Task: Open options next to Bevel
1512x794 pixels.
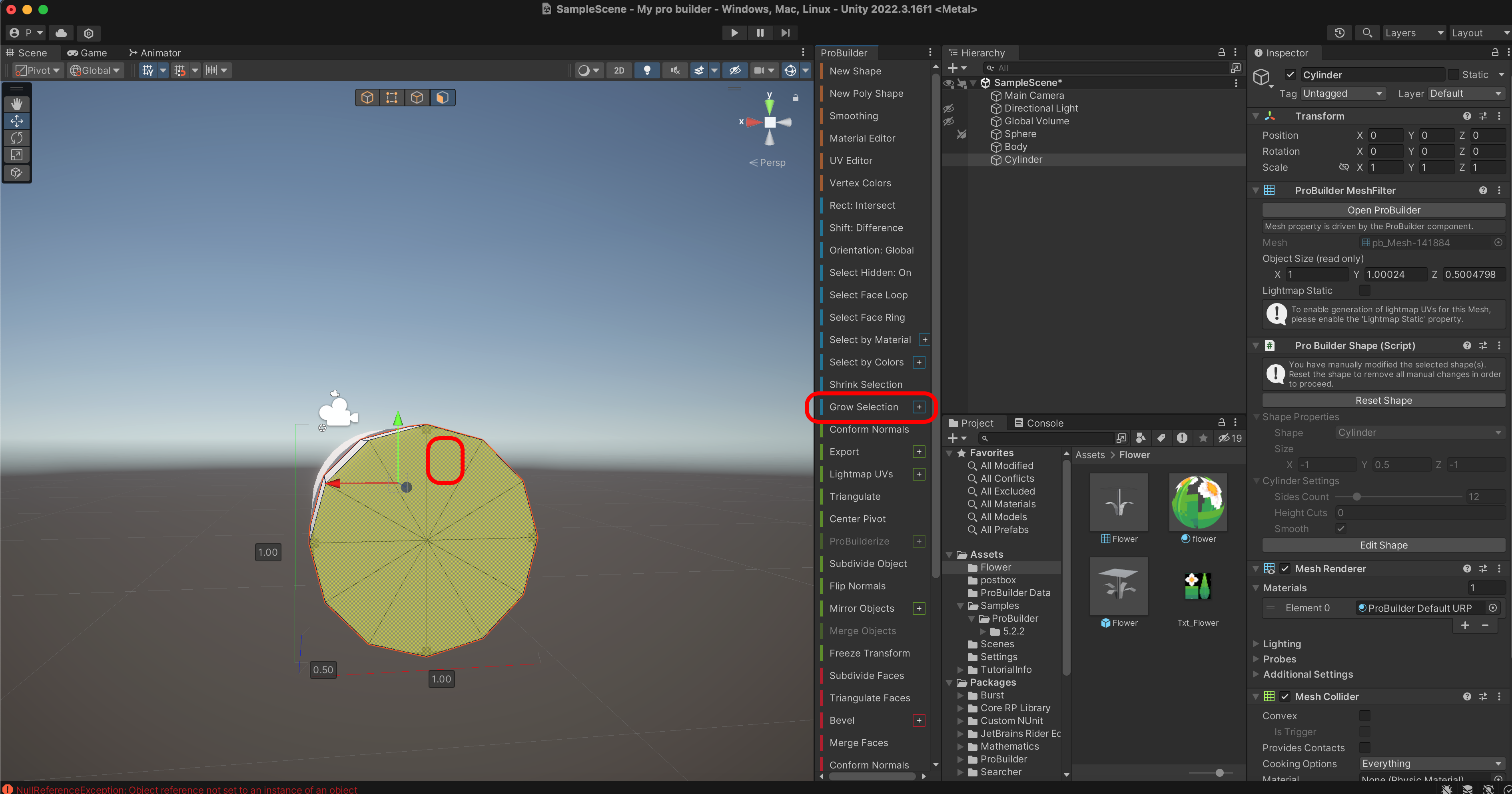Action: pyautogui.click(x=919, y=721)
